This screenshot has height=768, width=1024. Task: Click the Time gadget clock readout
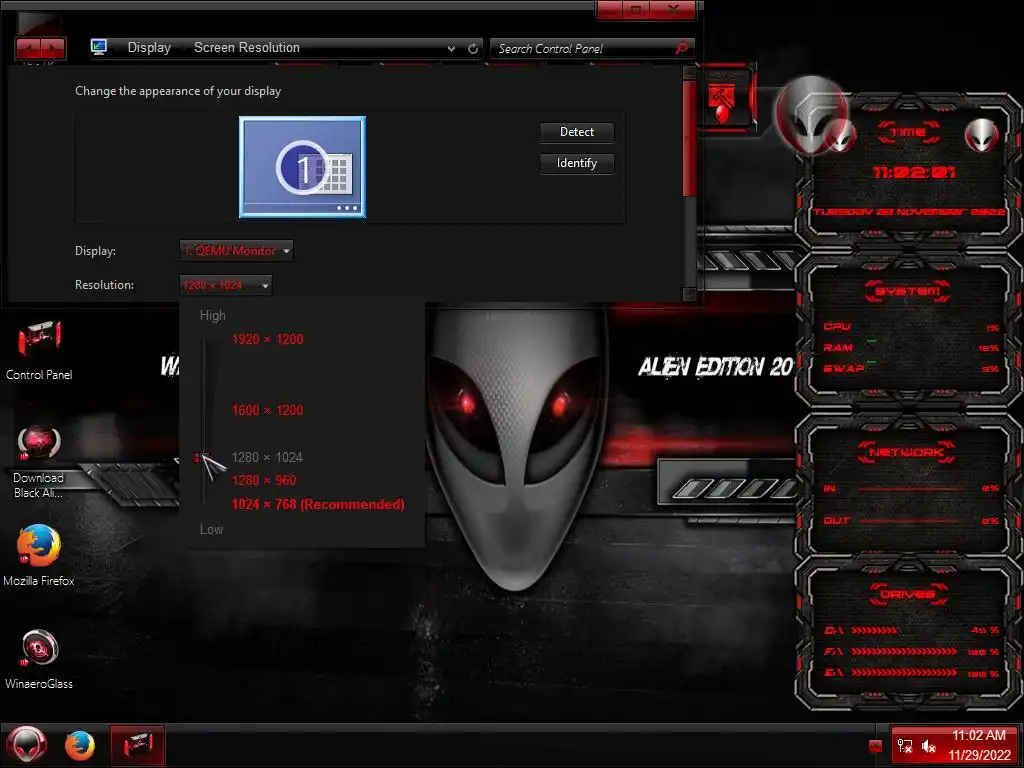point(914,172)
